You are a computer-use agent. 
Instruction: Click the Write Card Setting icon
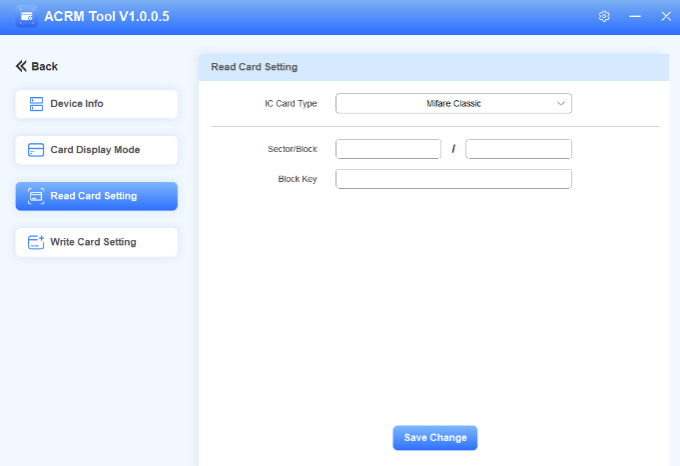point(36,242)
